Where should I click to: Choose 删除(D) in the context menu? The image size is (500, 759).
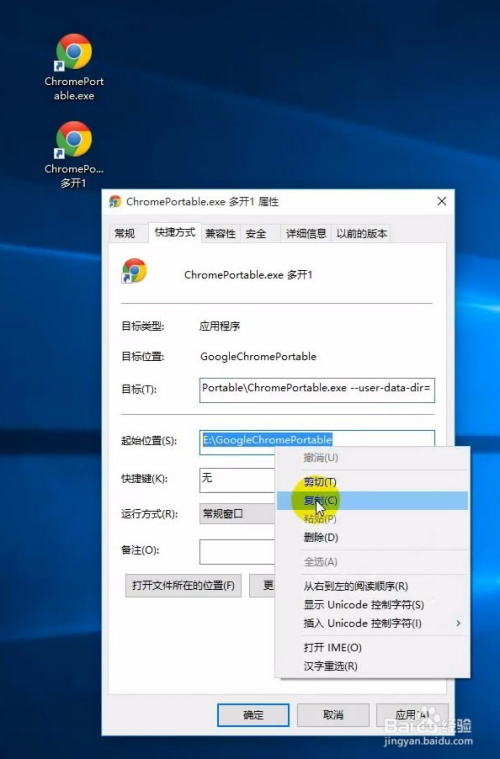[372, 537]
